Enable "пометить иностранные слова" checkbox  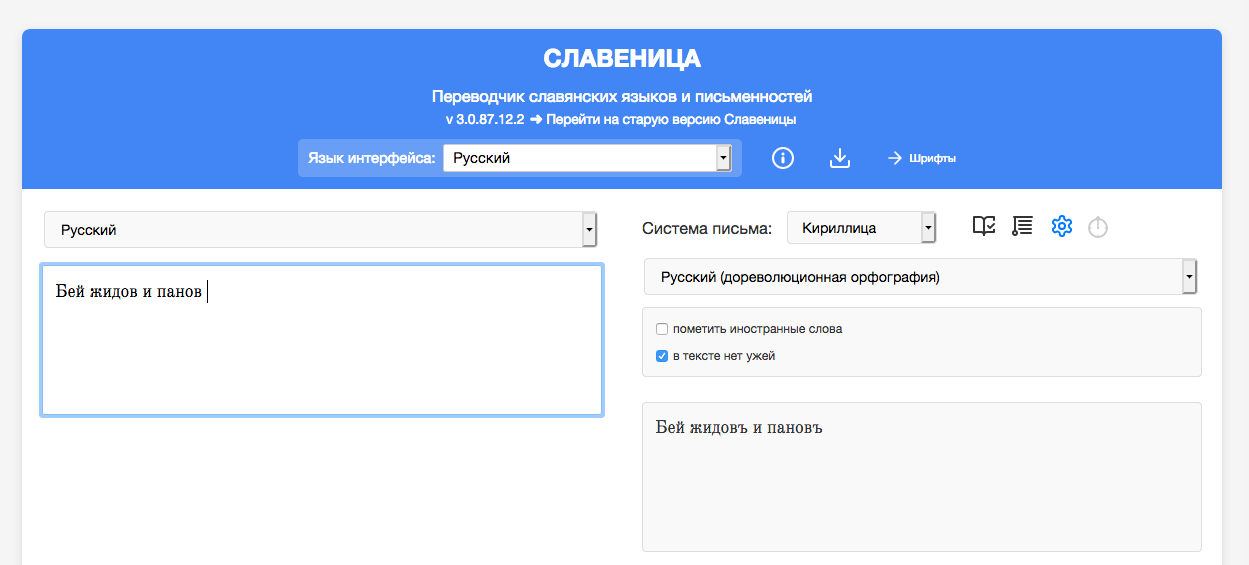662,329
